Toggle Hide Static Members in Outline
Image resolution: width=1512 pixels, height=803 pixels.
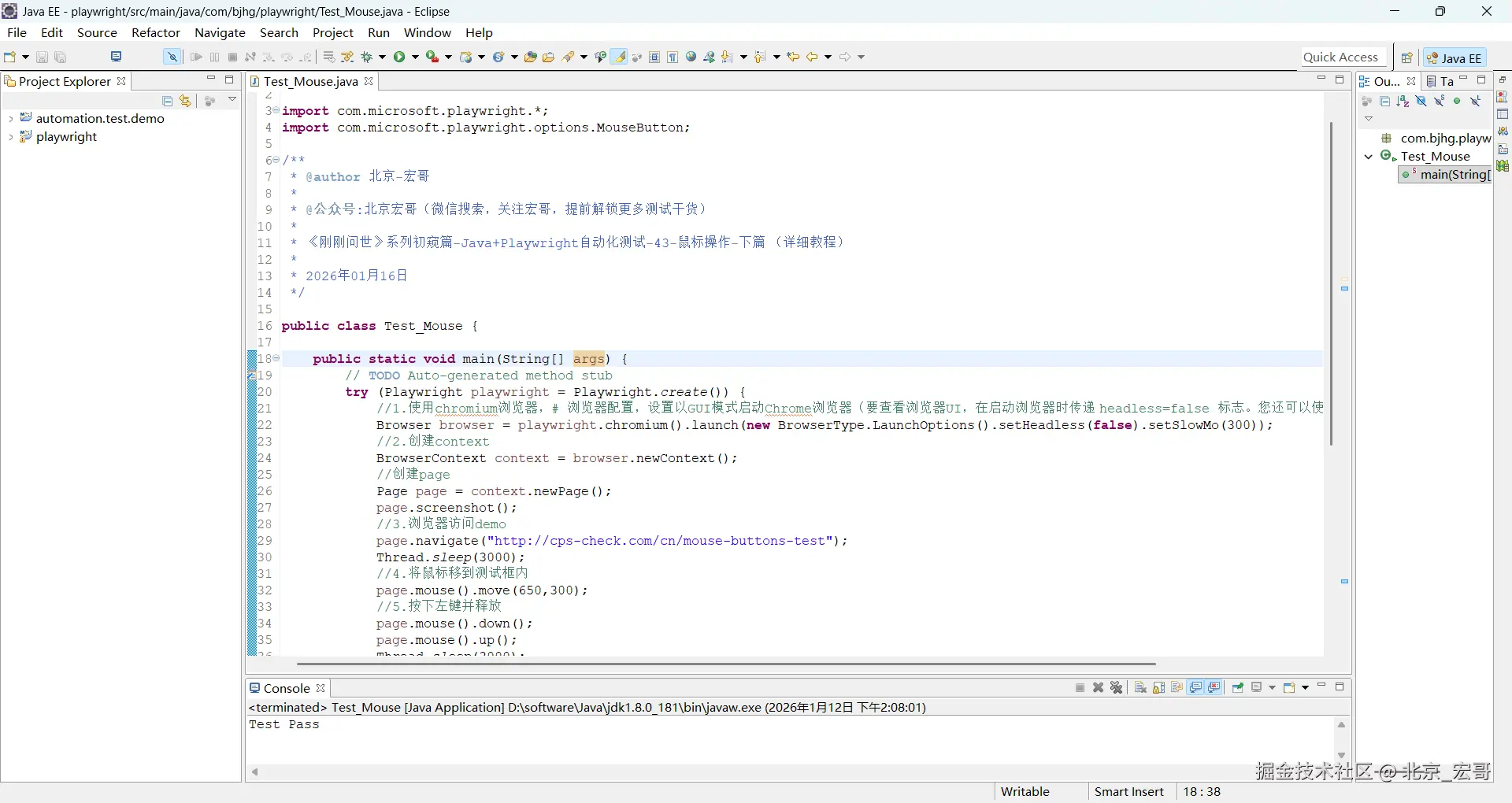[x=1440, y=101]
